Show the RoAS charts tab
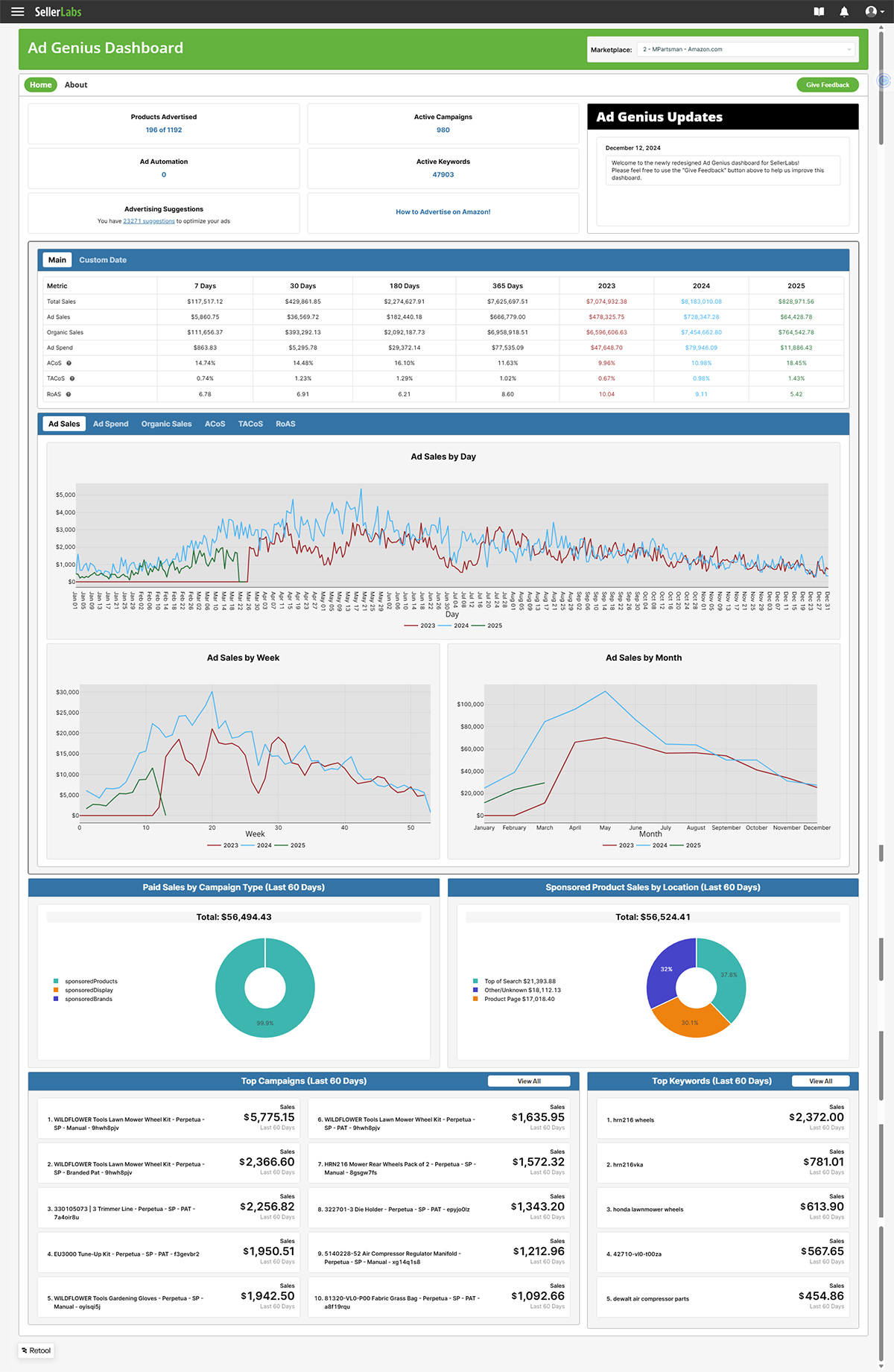This screenshot has width=894, height=1372. (x=285, y=424)
